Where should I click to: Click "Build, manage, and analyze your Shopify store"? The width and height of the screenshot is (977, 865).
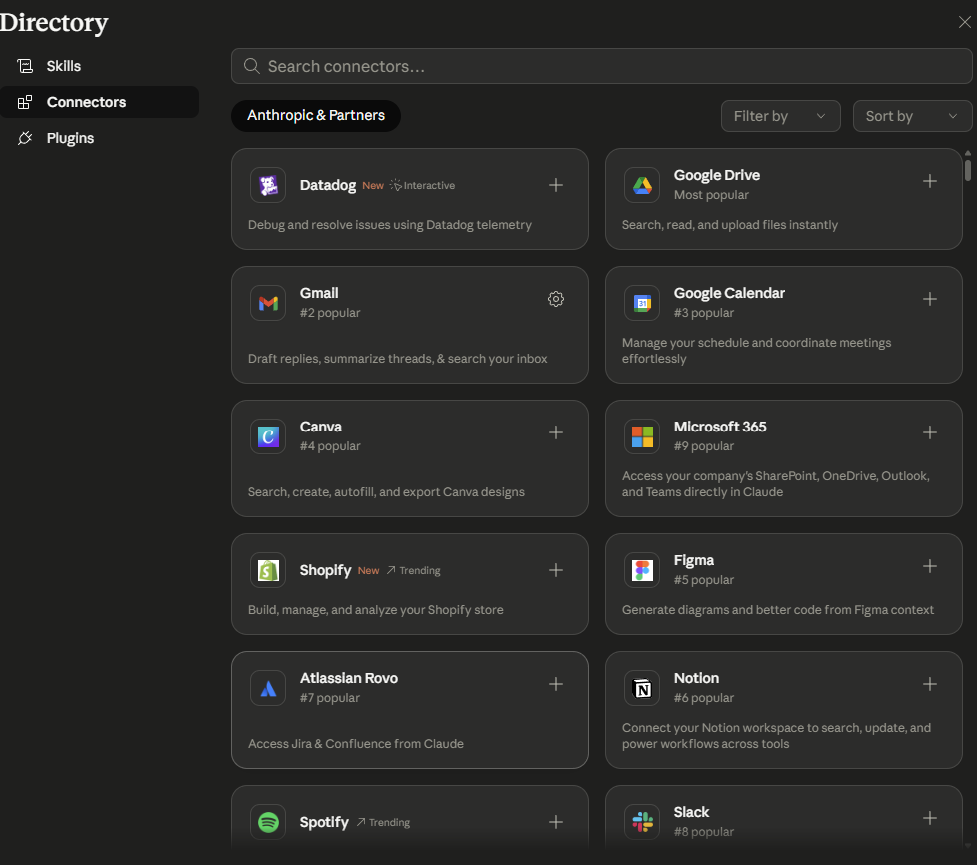(376, 610)
